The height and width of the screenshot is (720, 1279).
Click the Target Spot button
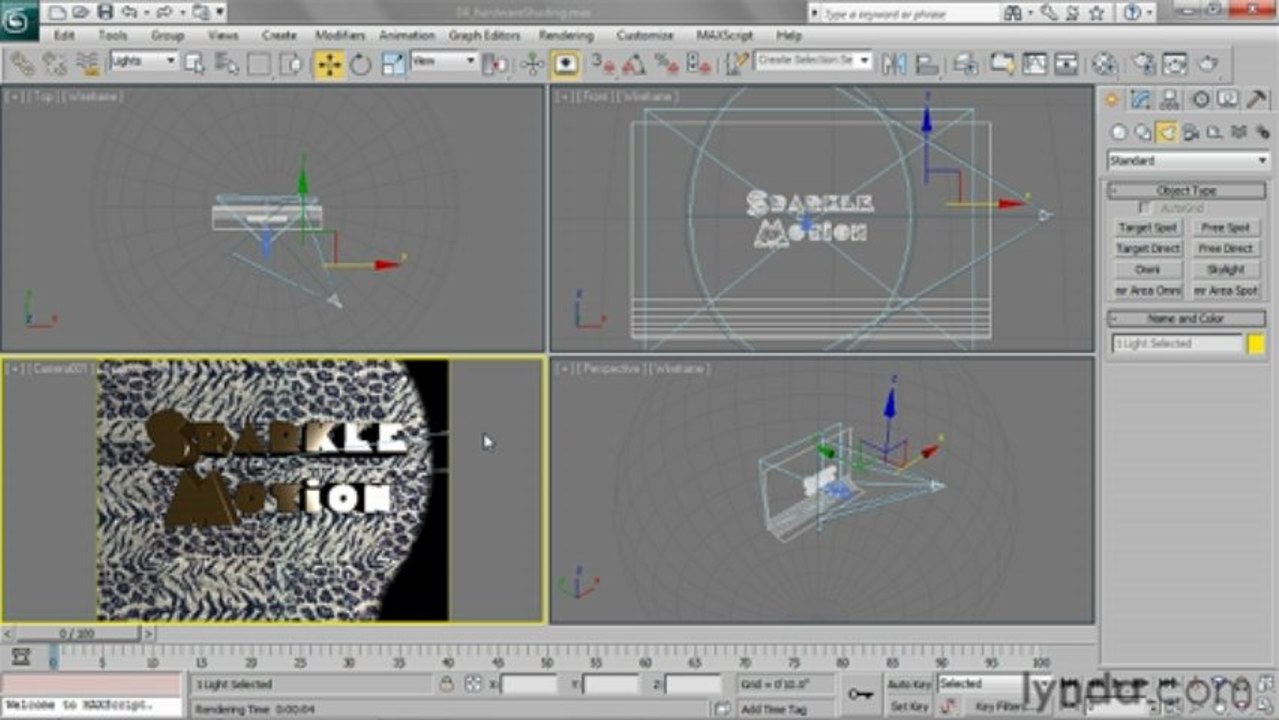[1148, 228]
